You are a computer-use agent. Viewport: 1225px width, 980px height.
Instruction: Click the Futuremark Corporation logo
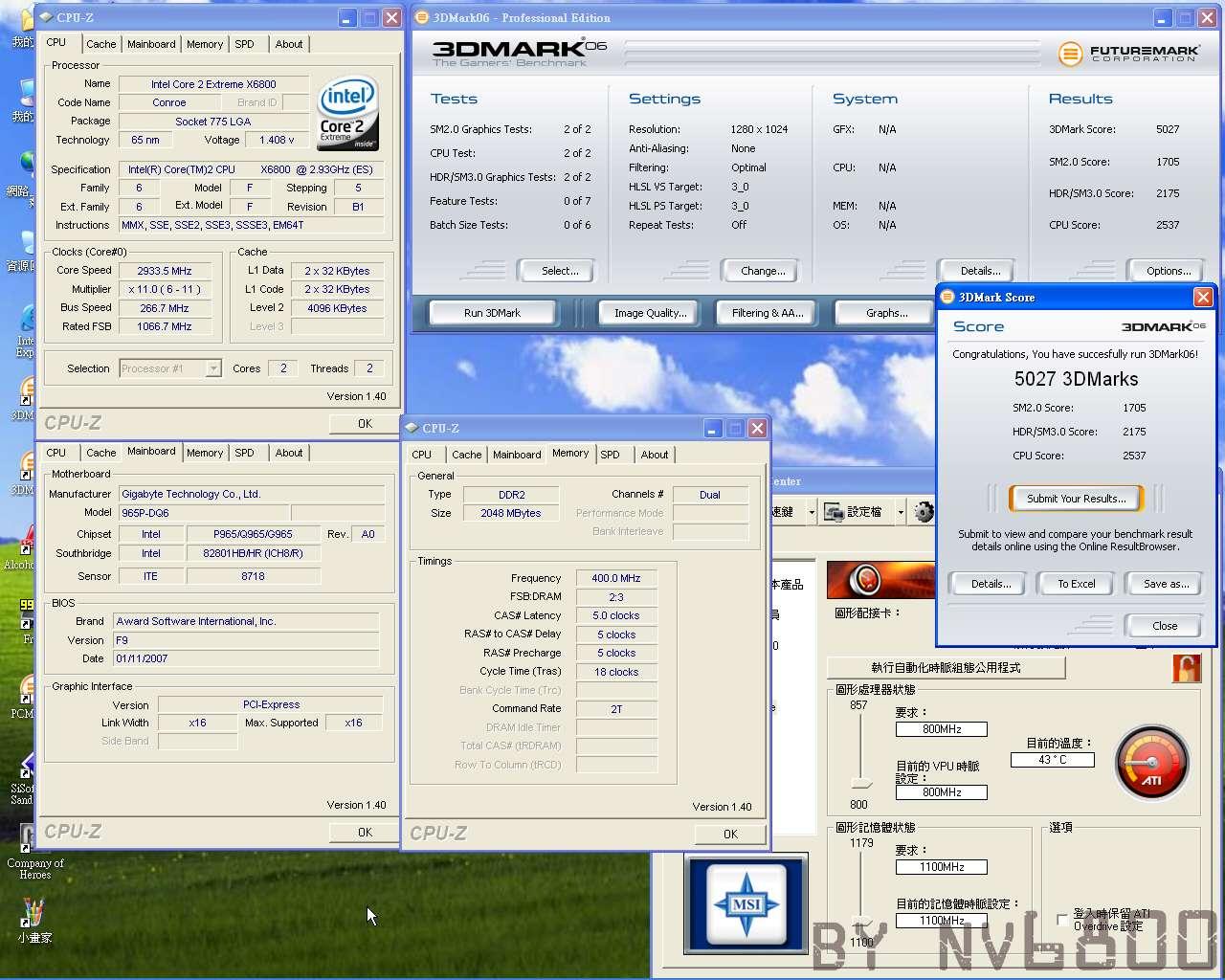click(1128, 54)
